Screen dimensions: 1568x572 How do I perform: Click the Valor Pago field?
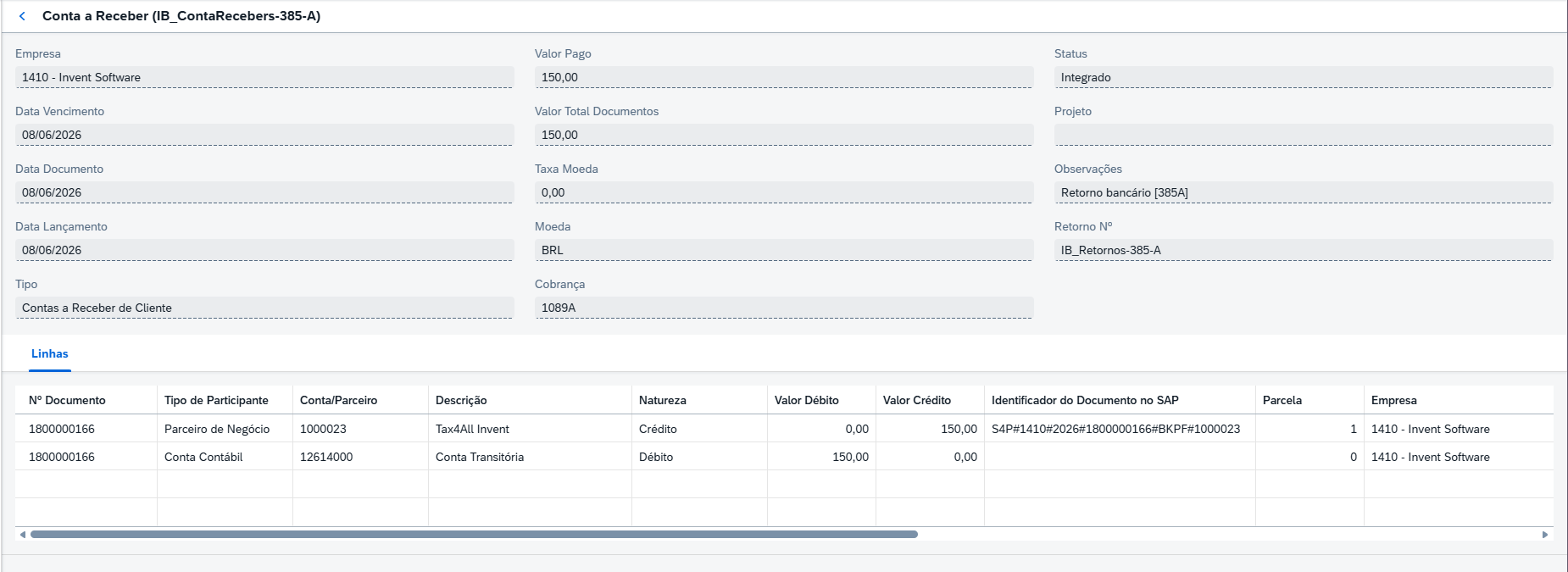784,77
